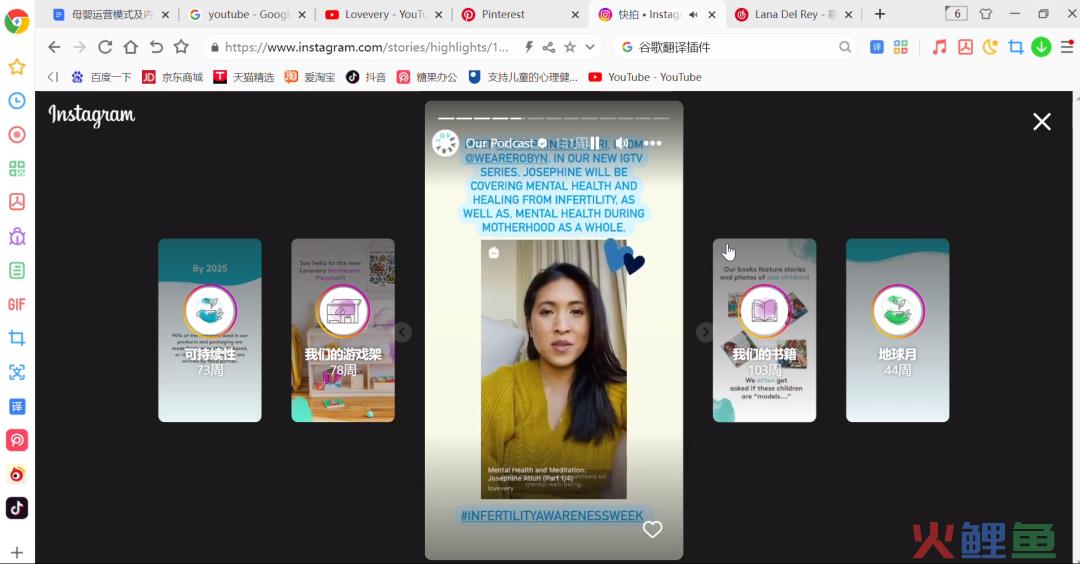Click the Instagram logo
The image size is (1080, 564).
click(92, 115)
